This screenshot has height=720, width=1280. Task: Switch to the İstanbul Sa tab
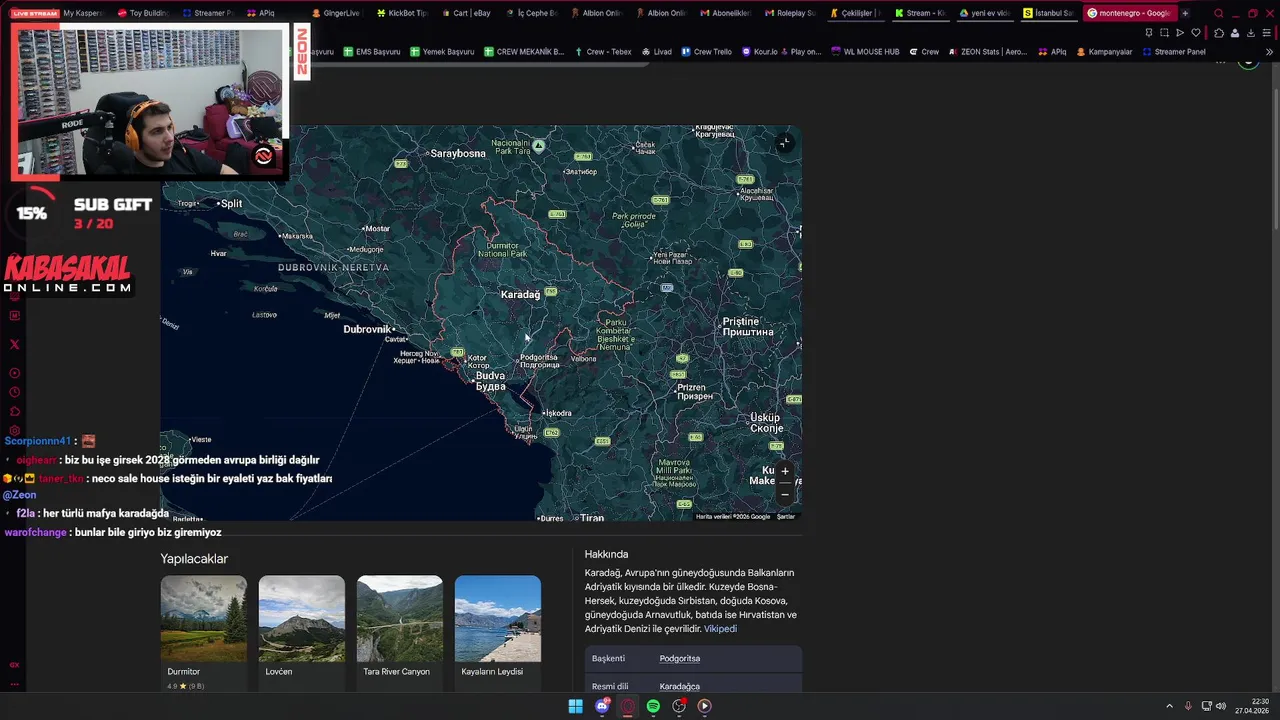pos(1047,13)
